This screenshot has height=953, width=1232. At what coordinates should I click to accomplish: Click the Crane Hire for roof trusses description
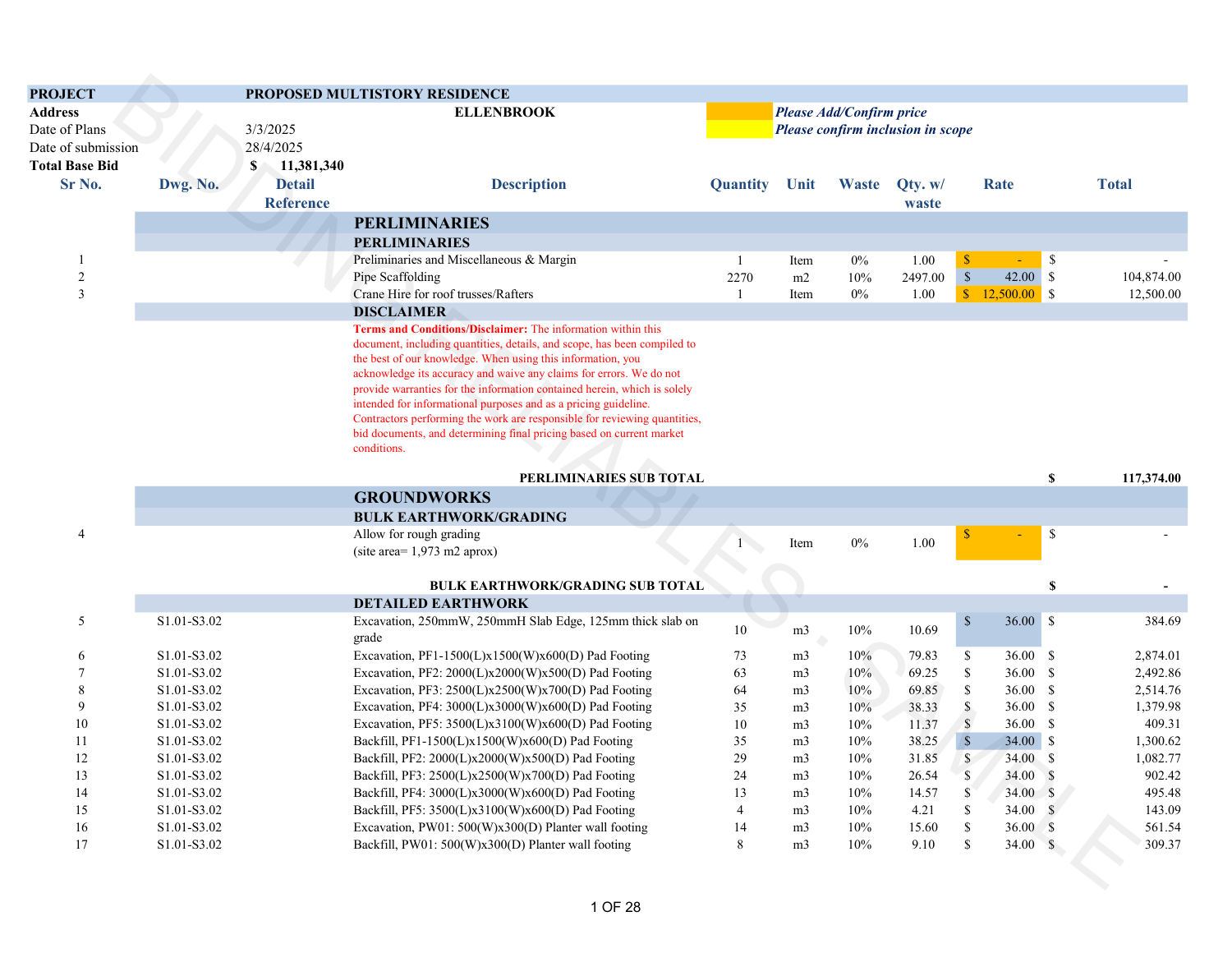443,294
